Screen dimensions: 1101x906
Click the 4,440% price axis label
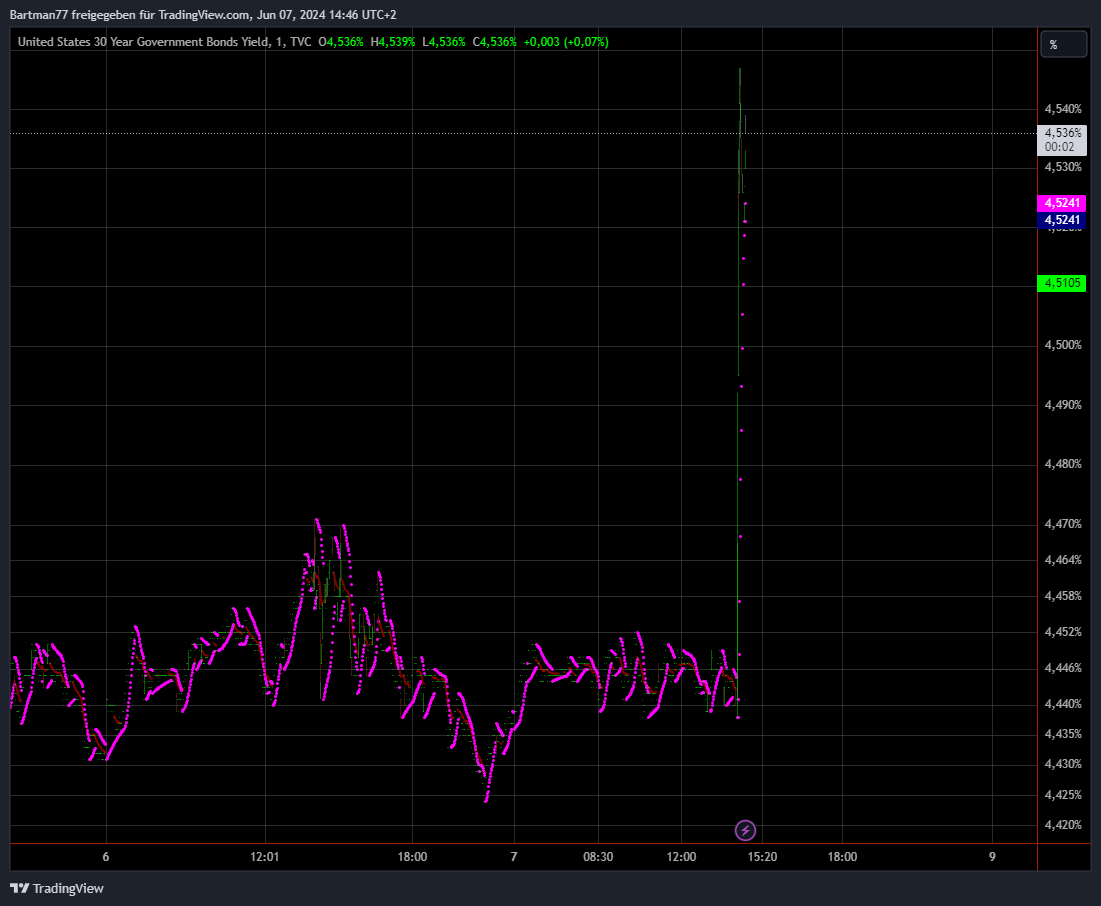pyautogui.click(x=1063, y=704)
